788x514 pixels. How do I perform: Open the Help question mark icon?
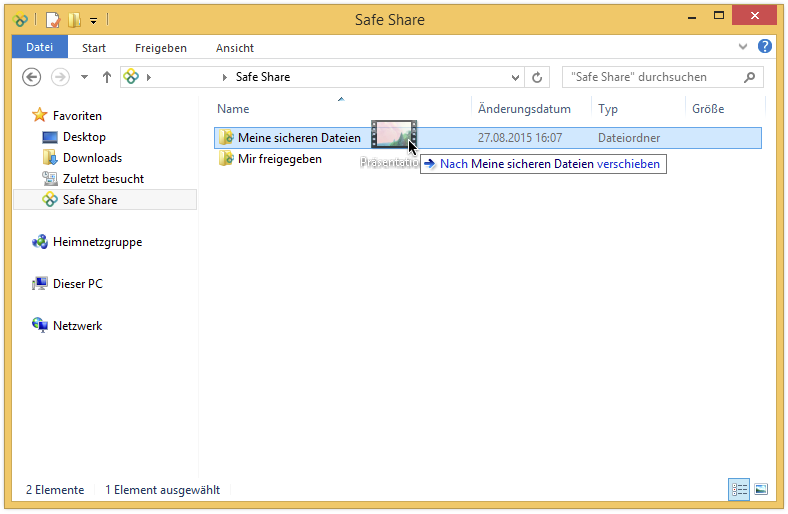(x=764, y=46)
